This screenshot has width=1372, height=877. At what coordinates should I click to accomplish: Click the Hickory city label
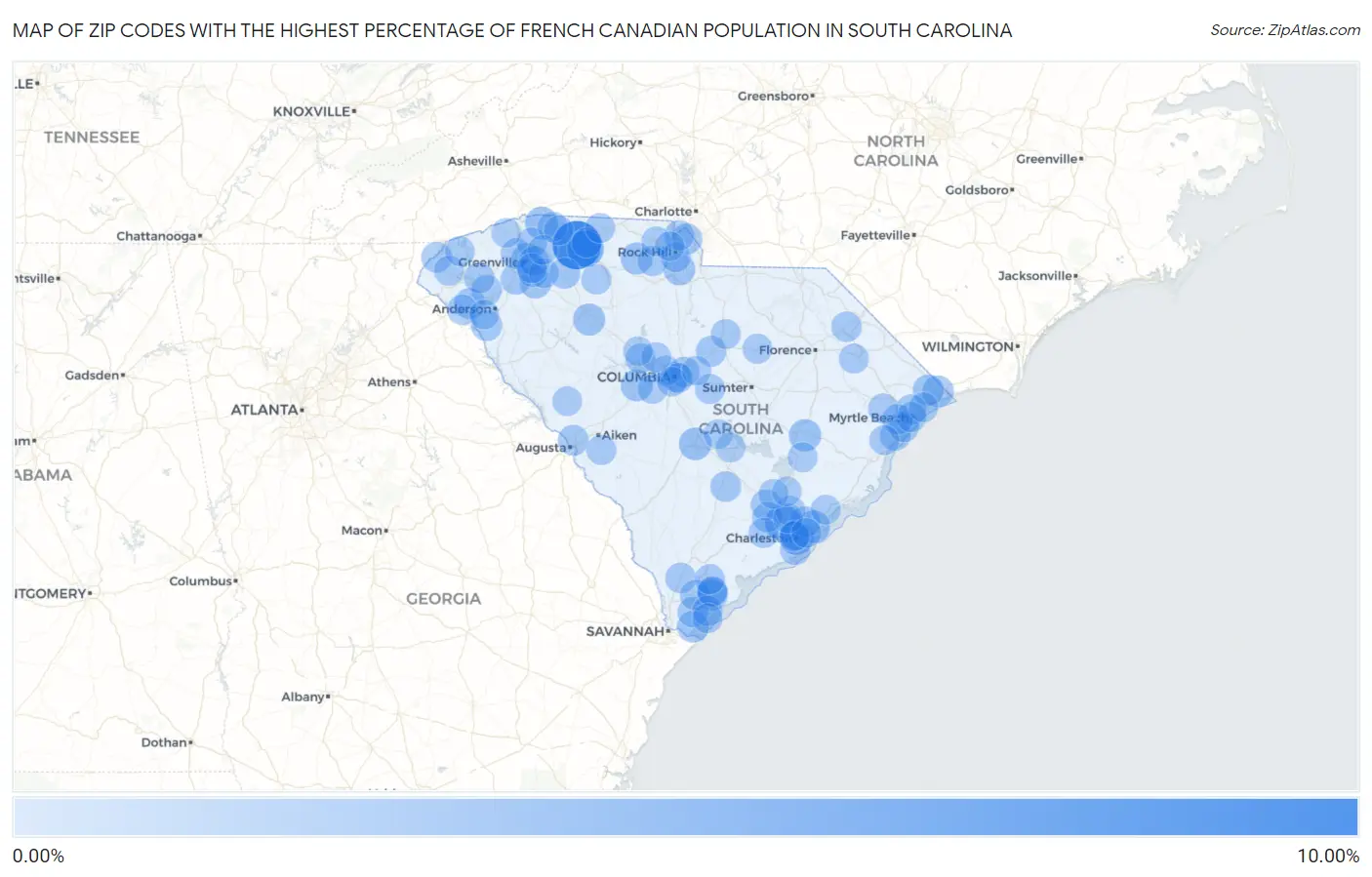616,142
